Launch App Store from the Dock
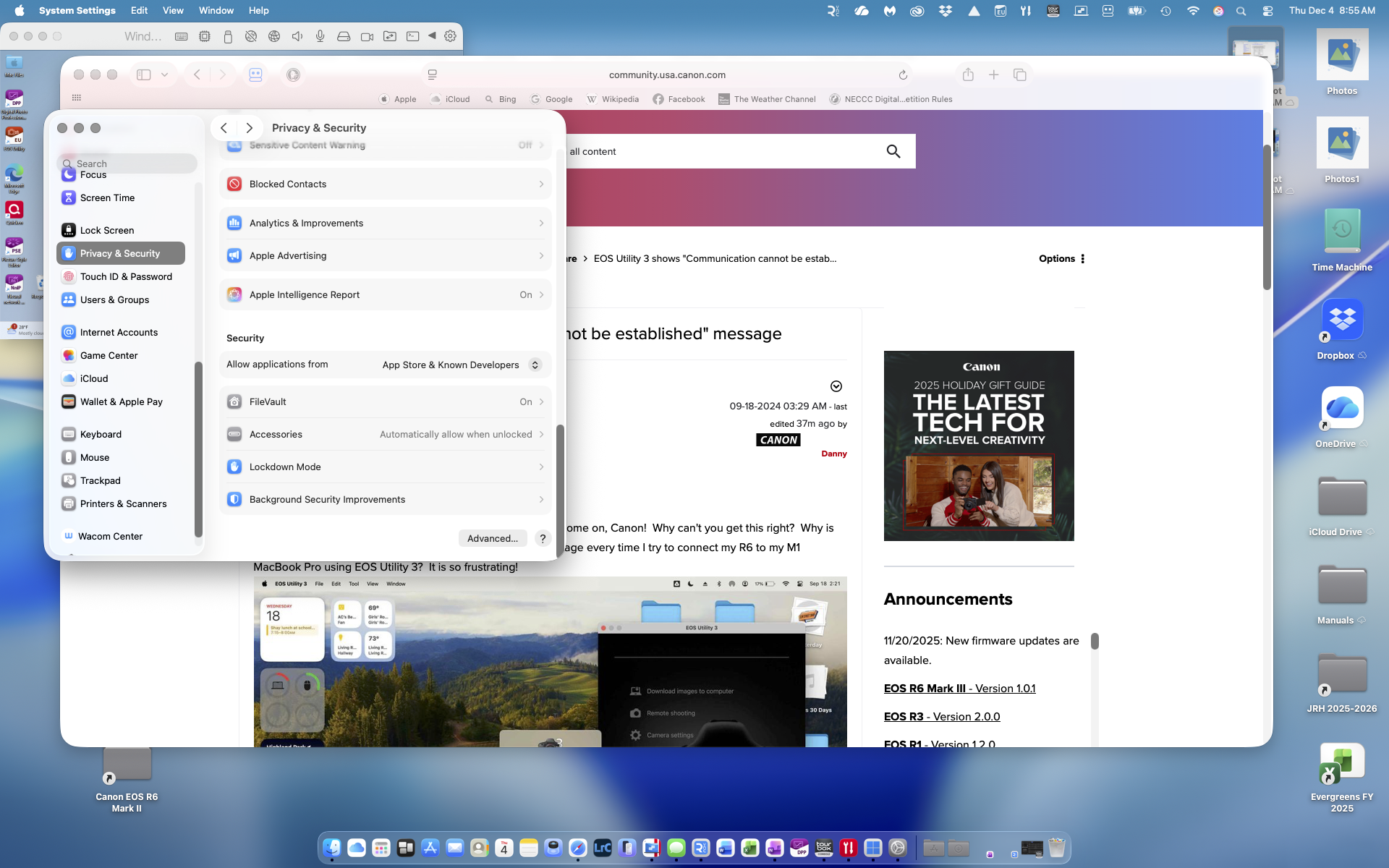The width and height of the screenshot is (1389, 868). [x=430, y=848]
